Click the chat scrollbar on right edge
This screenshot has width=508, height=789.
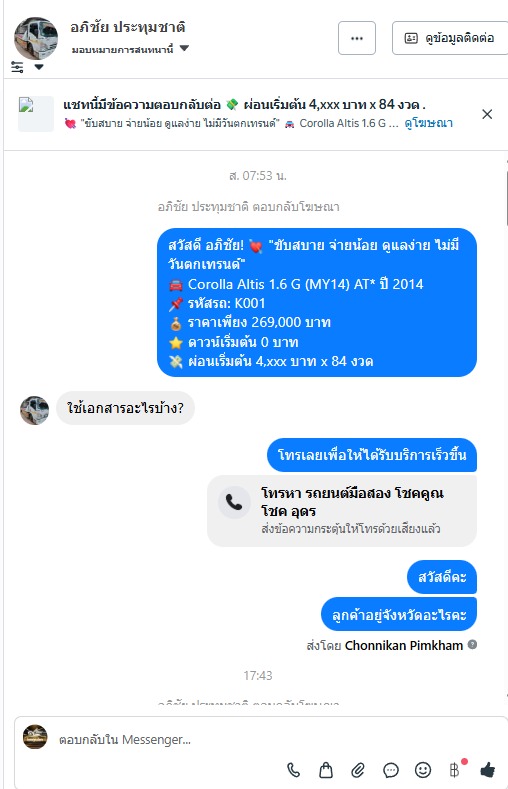pos(506,199)
